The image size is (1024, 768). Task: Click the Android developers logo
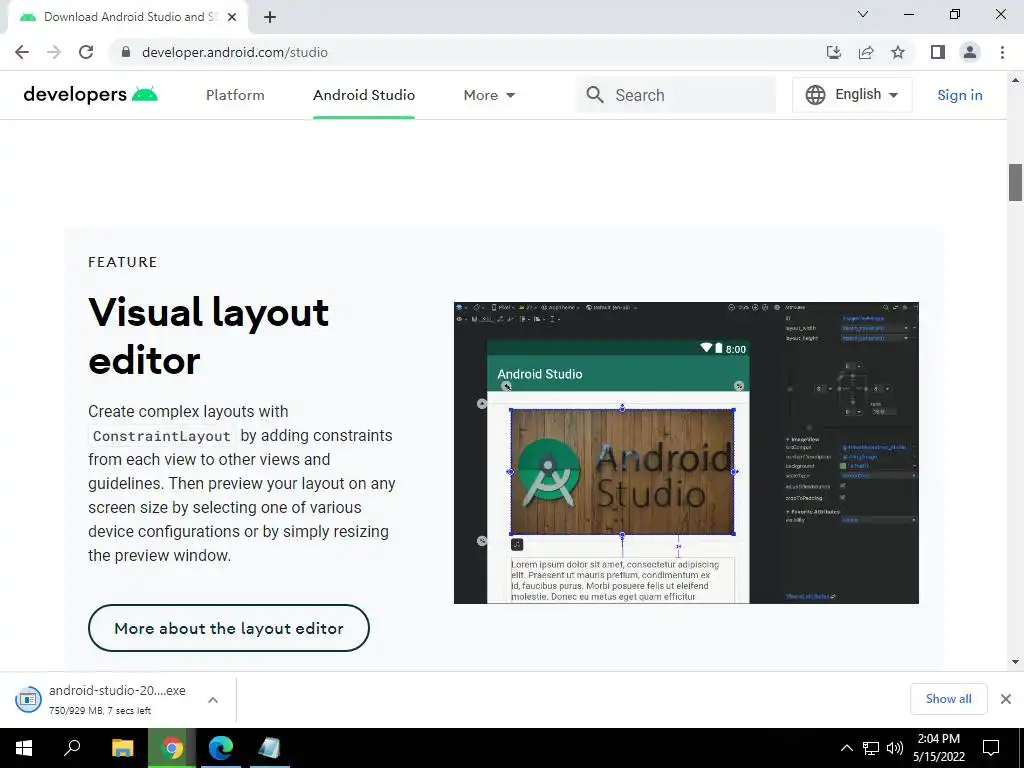(91, 95)
